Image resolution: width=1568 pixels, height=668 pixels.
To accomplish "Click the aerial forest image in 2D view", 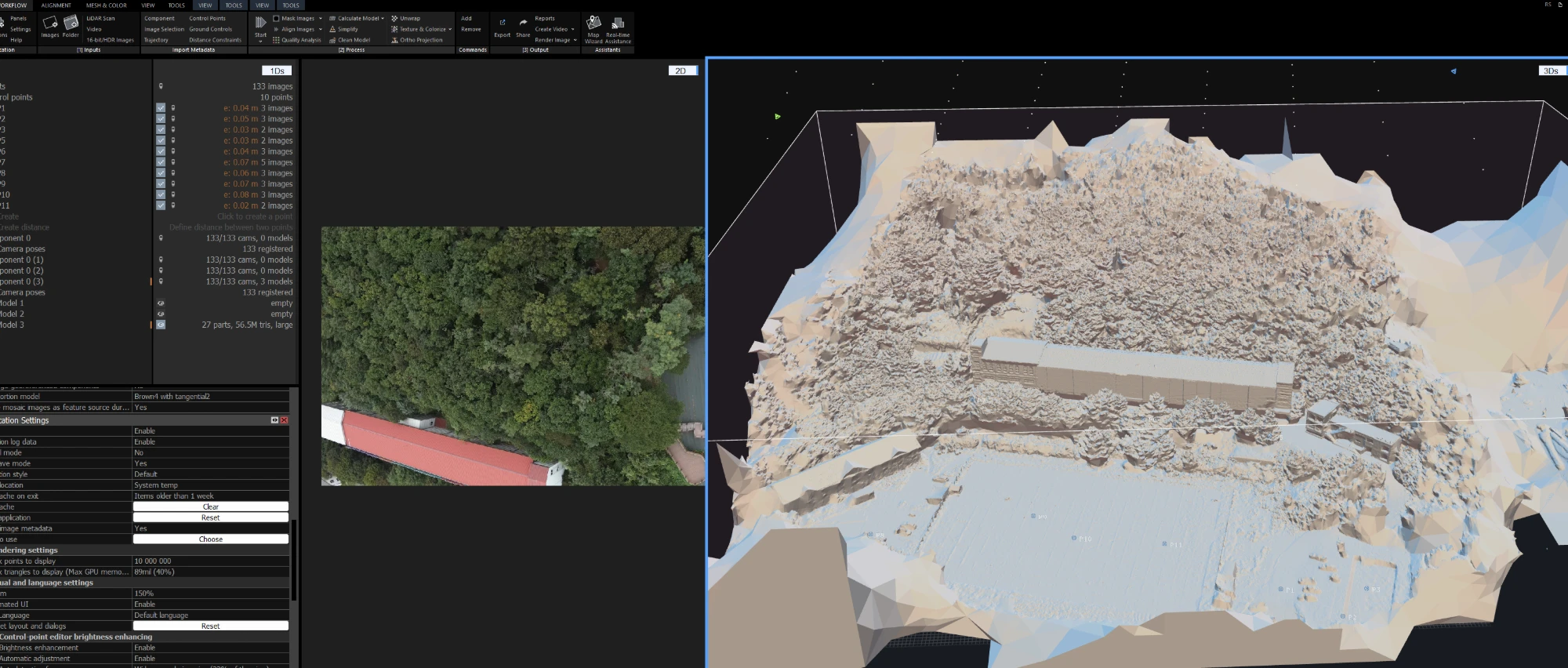I will click(x=513, y=356).
